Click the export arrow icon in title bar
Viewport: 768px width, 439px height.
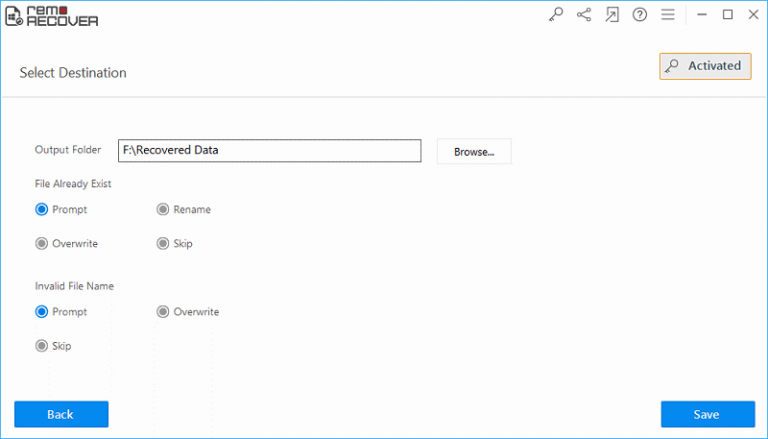point(612,15)
